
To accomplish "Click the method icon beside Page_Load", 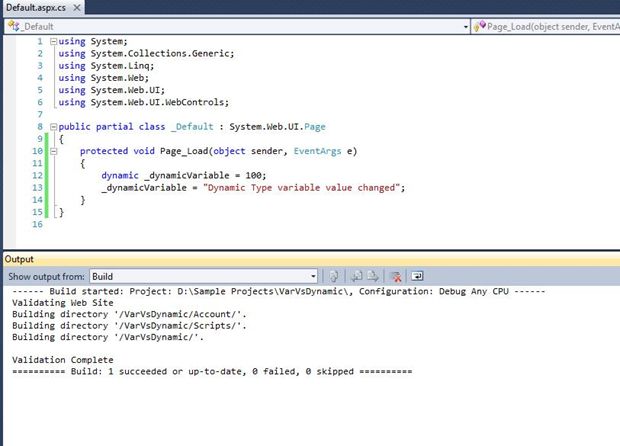I will (x=480, y=26).
